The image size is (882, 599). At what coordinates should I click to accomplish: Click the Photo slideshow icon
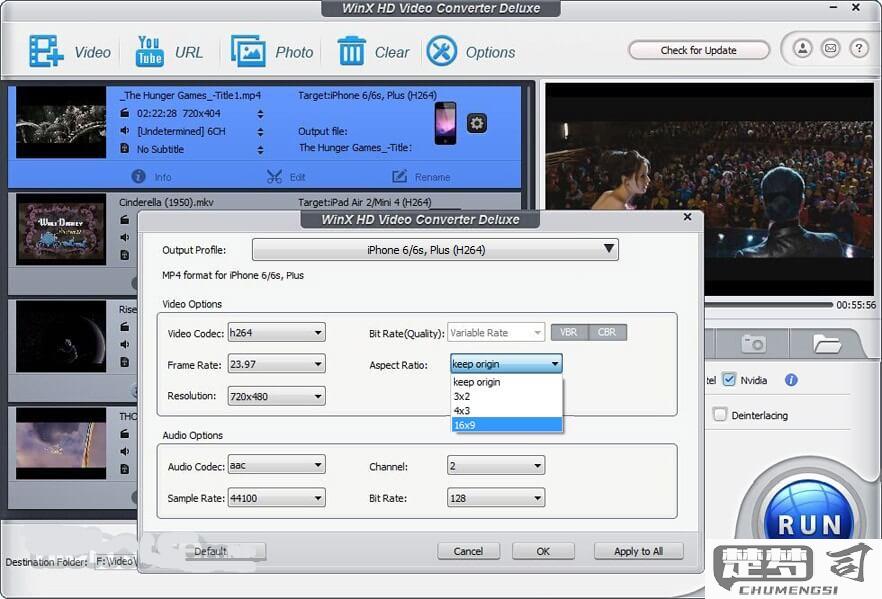coord(248,51)
